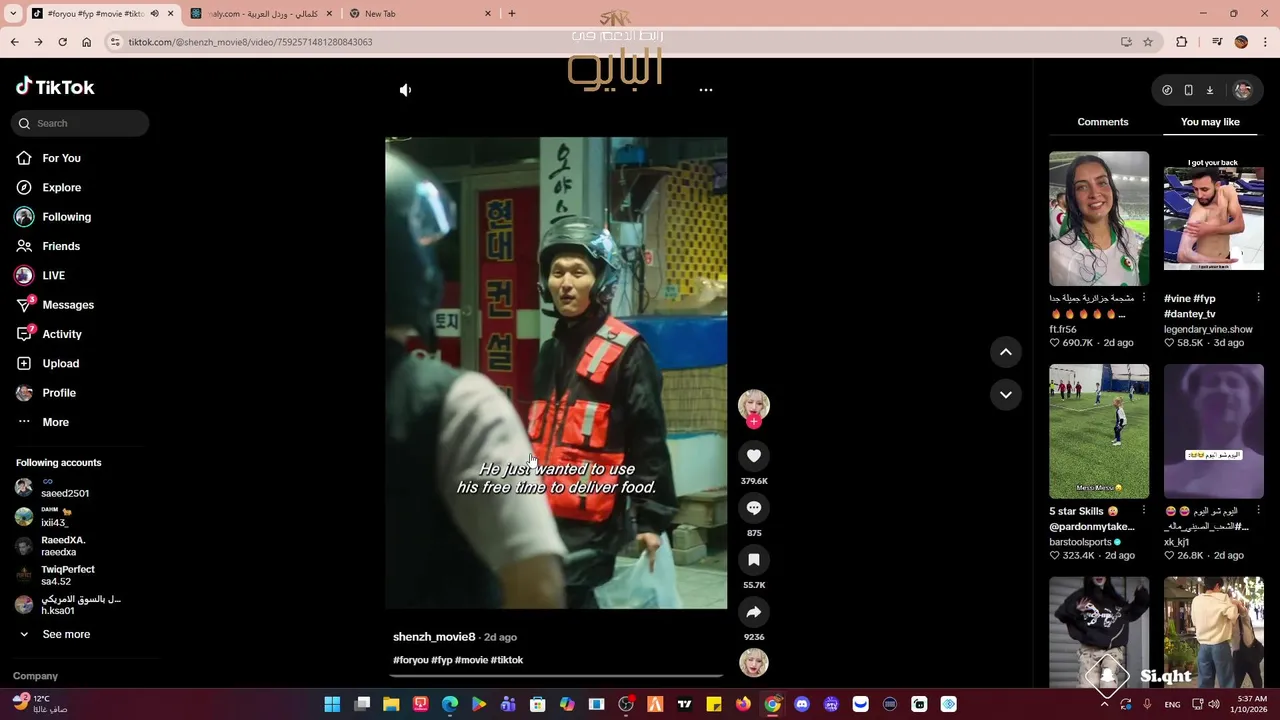Switch to the You may like tab
This screenshot has height=720, width=1280.
tap(1210, 122)
